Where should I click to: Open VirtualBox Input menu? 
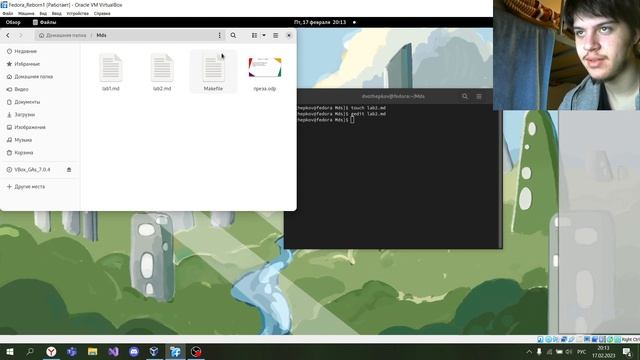(x=56, y=13)
